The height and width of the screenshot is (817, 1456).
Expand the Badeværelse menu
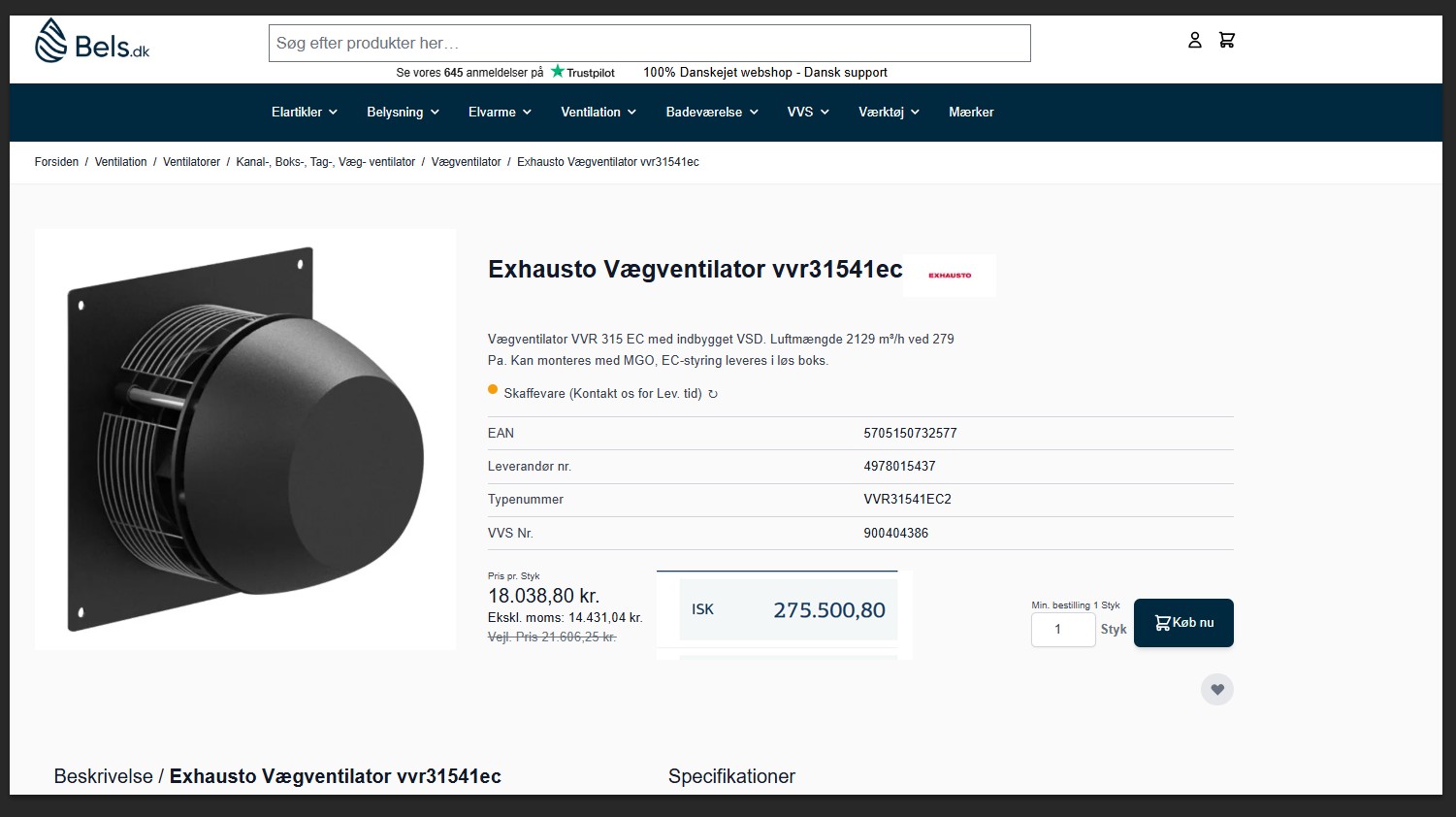712,112
